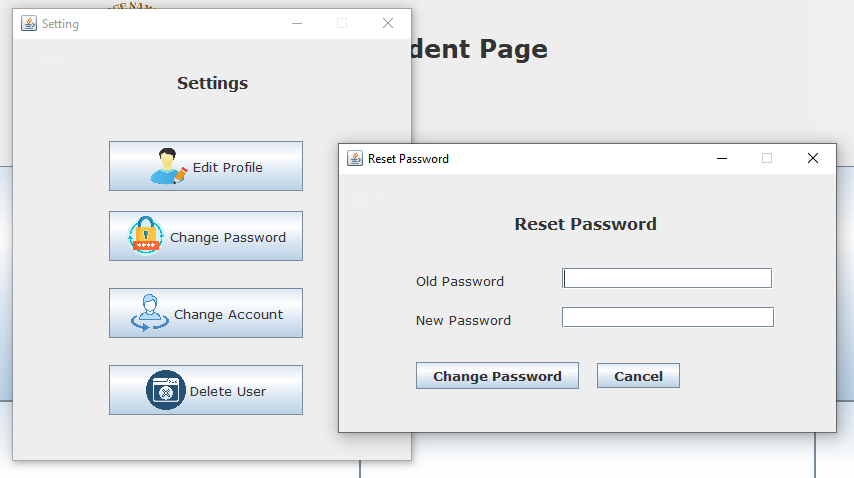Viewport: 854px width, 478px height.
Task: Open Edit Profile from Settings
Action: [x=206, y=166]
